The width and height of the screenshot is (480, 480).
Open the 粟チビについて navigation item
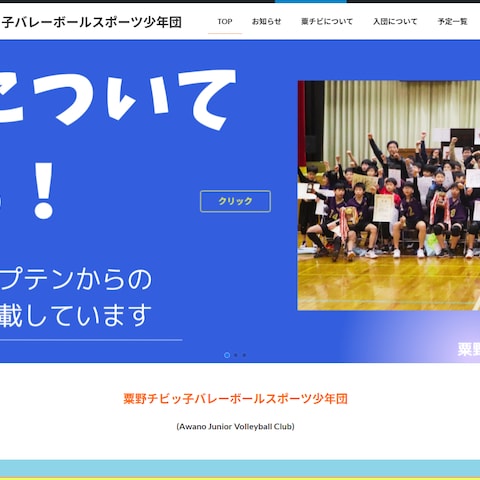[x=327, y=22]
